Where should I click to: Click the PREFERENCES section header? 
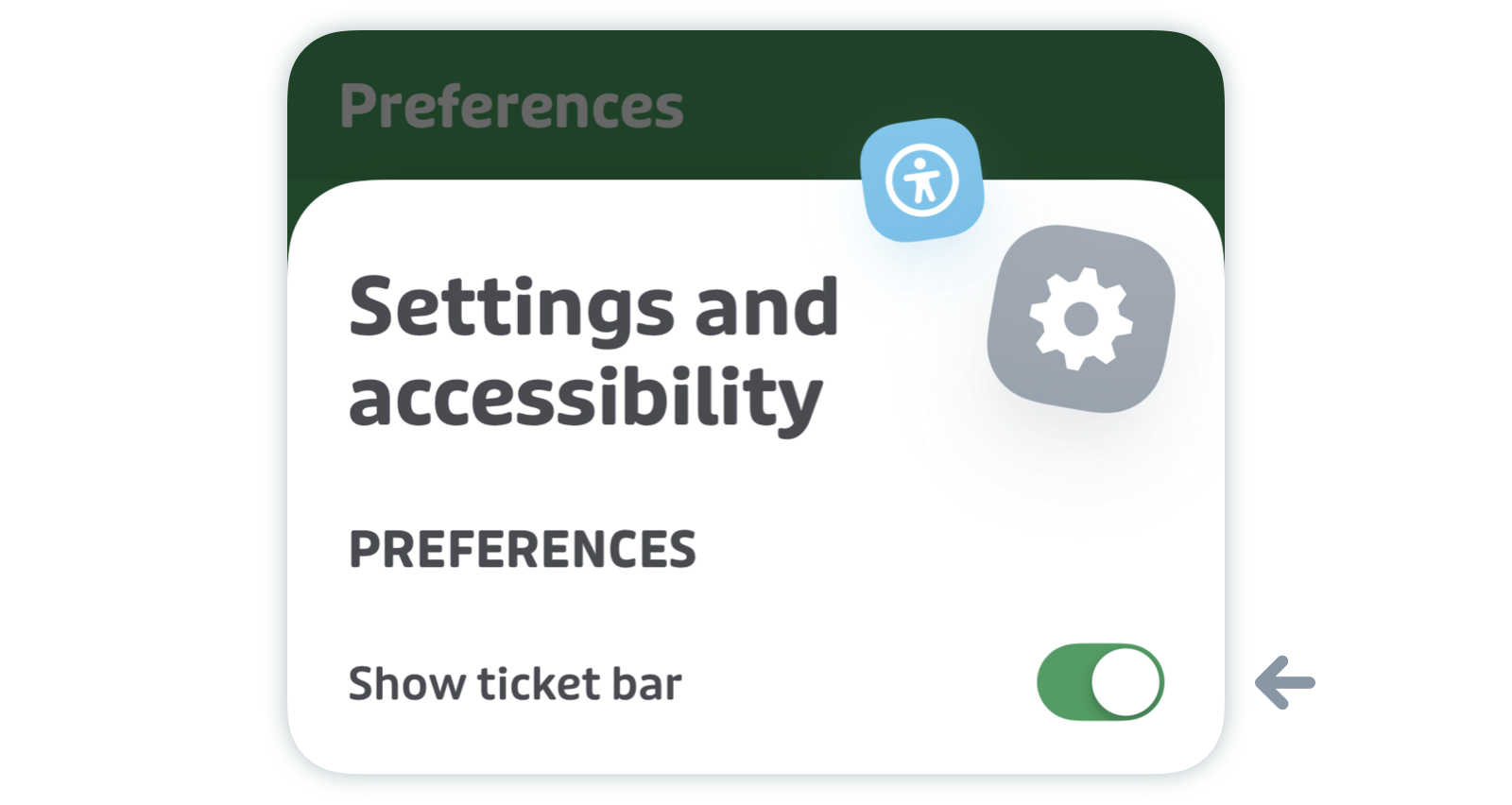click(523, 549)
